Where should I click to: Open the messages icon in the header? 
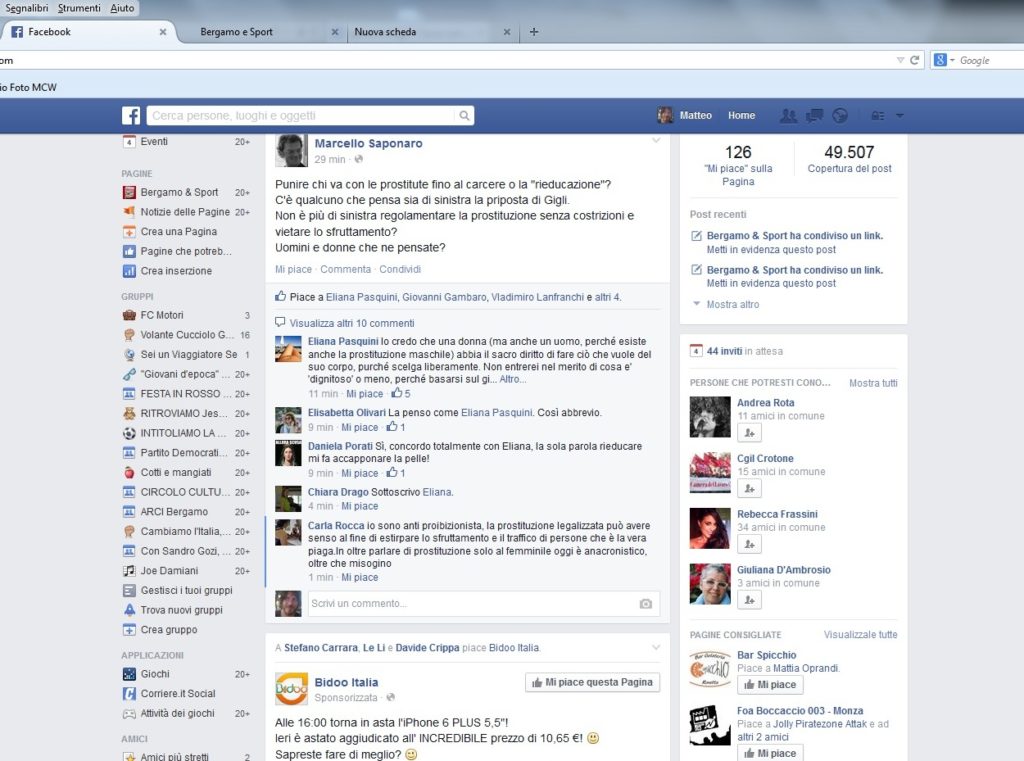tap(814, 116)
